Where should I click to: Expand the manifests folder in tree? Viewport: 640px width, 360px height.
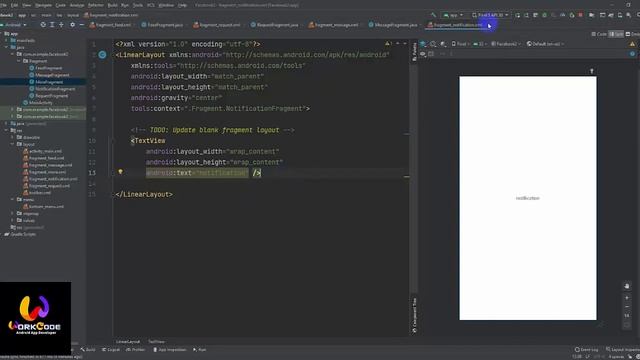(x=7, y=40)
